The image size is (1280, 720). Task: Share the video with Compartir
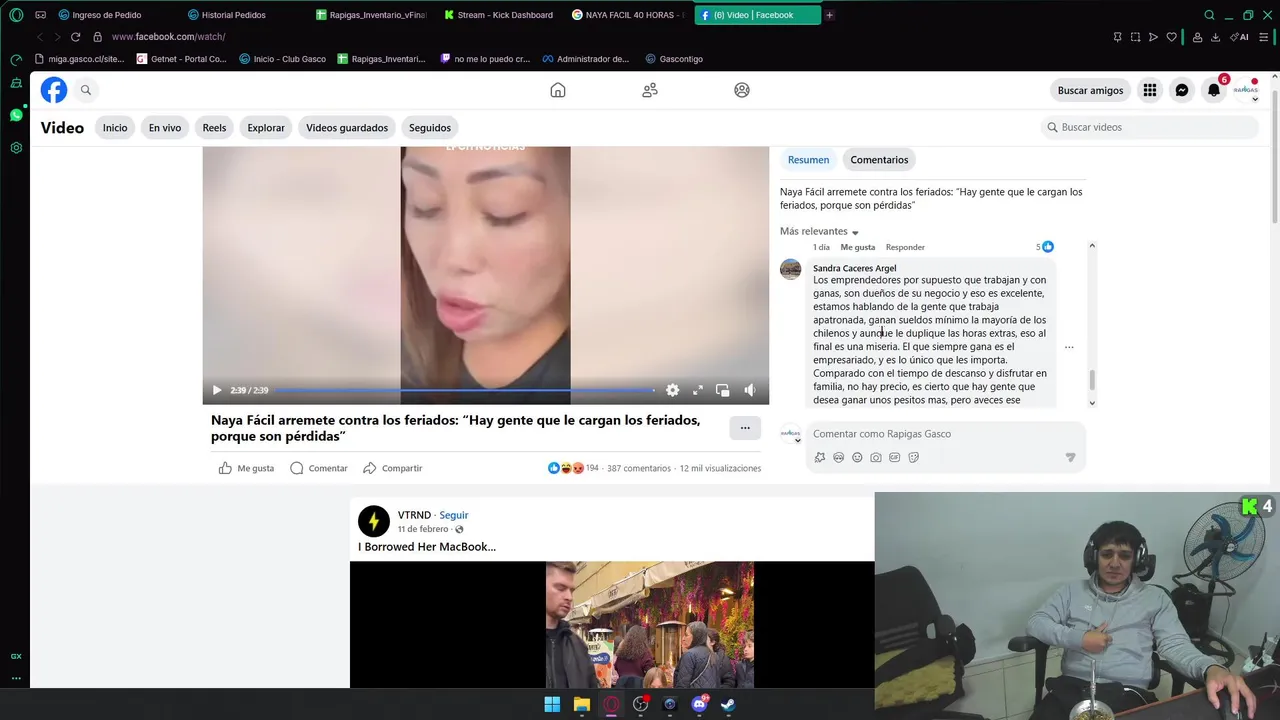point(392,468)
